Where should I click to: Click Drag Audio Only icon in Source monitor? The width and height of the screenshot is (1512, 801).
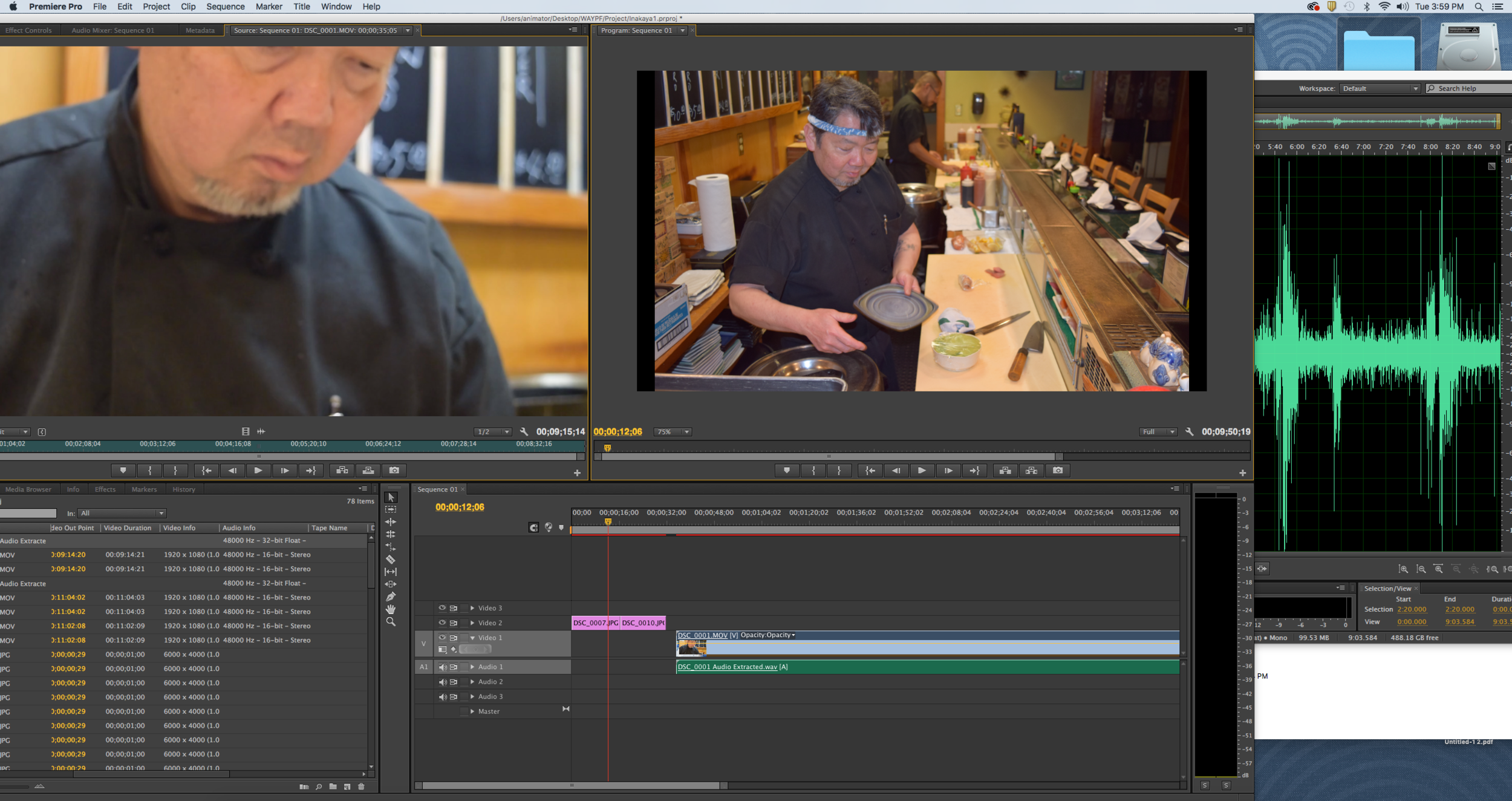click(261, 431)
